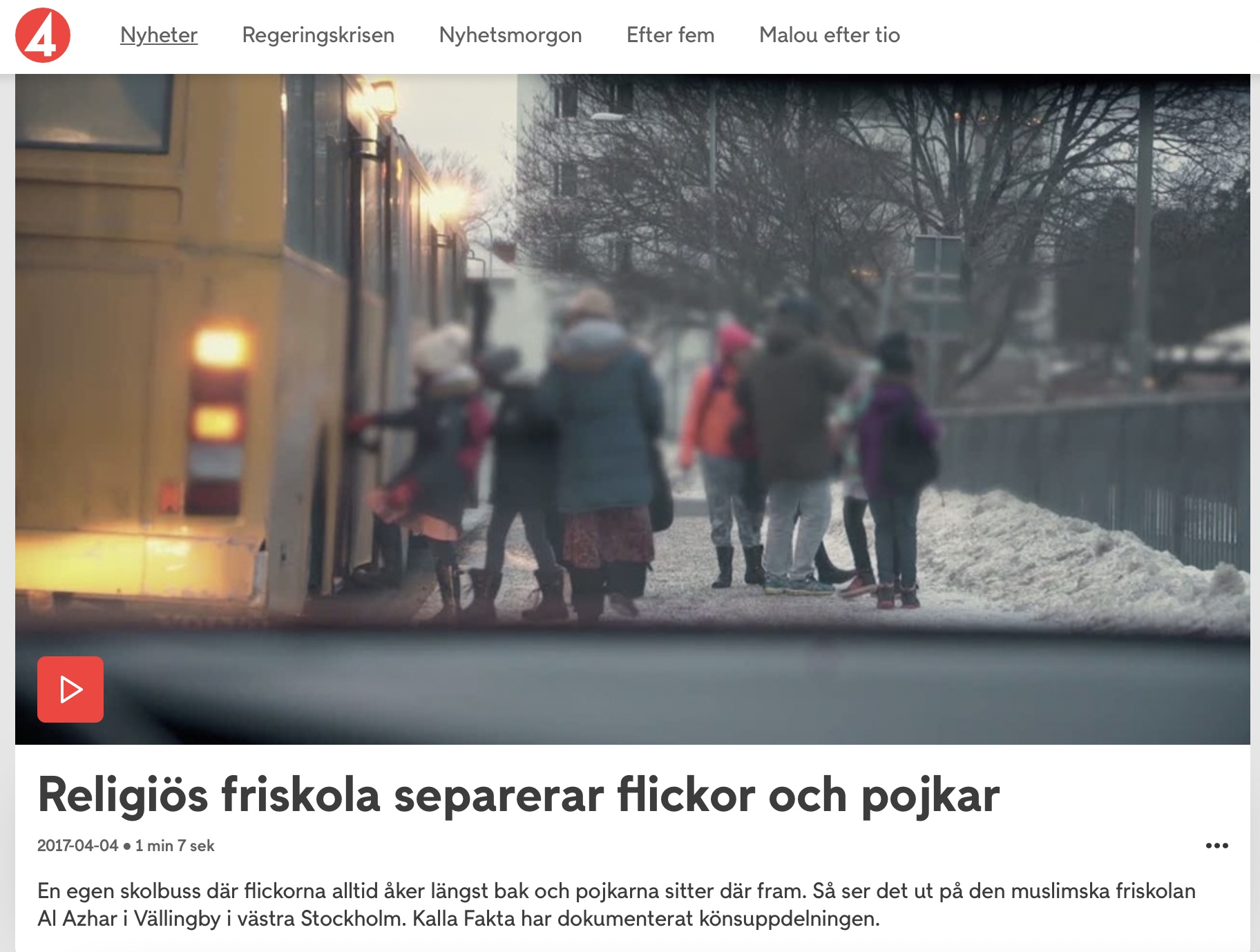Navigate to Malou efter tio
The width and height of the screenshot is (1260, 952).
pos(830,35)
